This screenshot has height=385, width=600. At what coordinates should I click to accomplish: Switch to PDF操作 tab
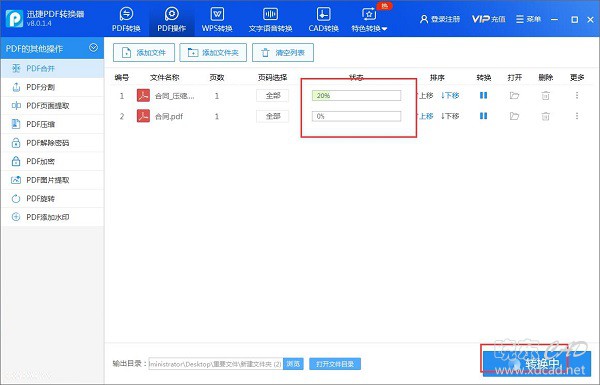click(x=171, y=19)
